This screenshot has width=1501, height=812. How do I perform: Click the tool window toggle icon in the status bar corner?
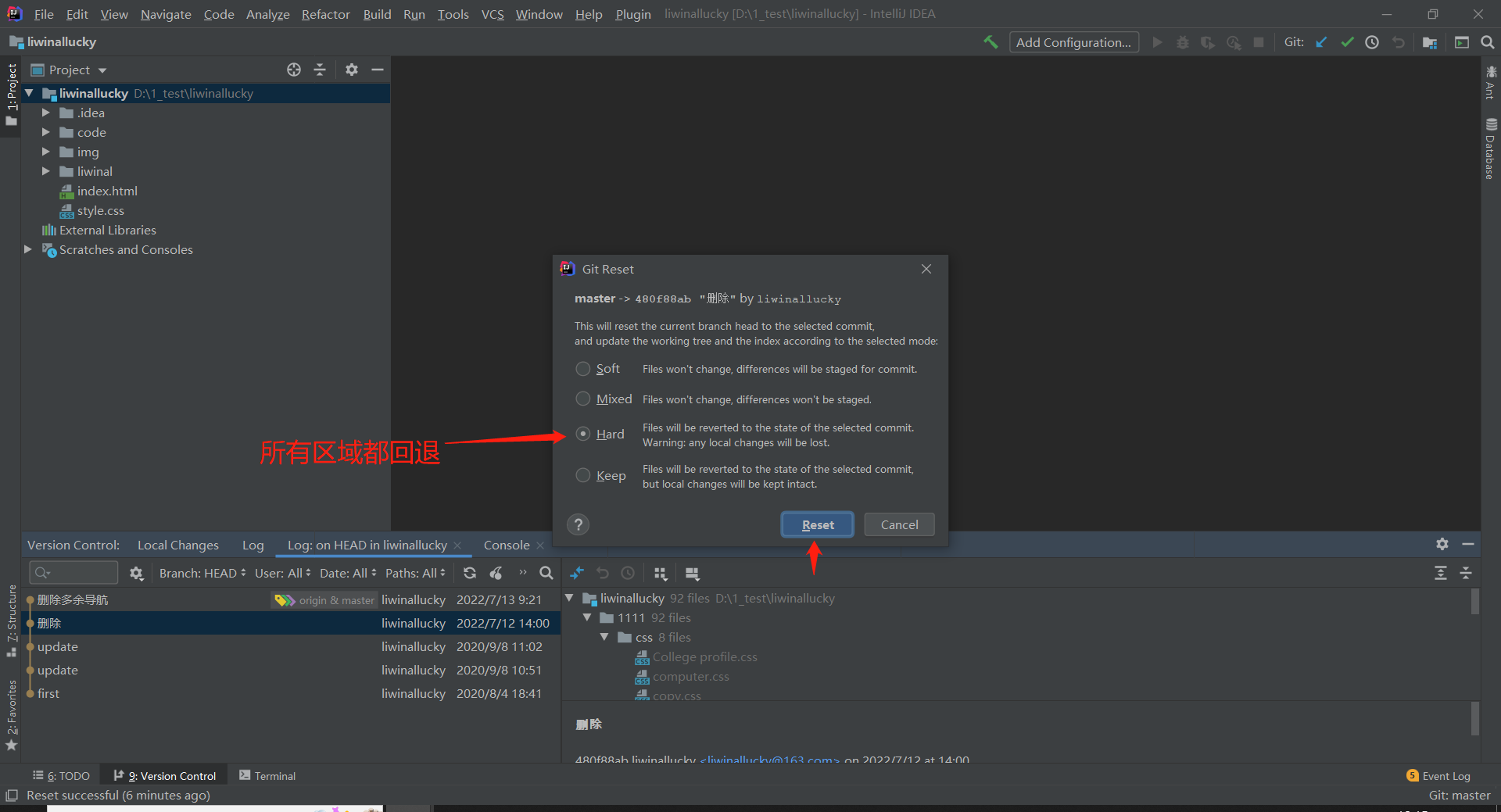pos(12,796)
